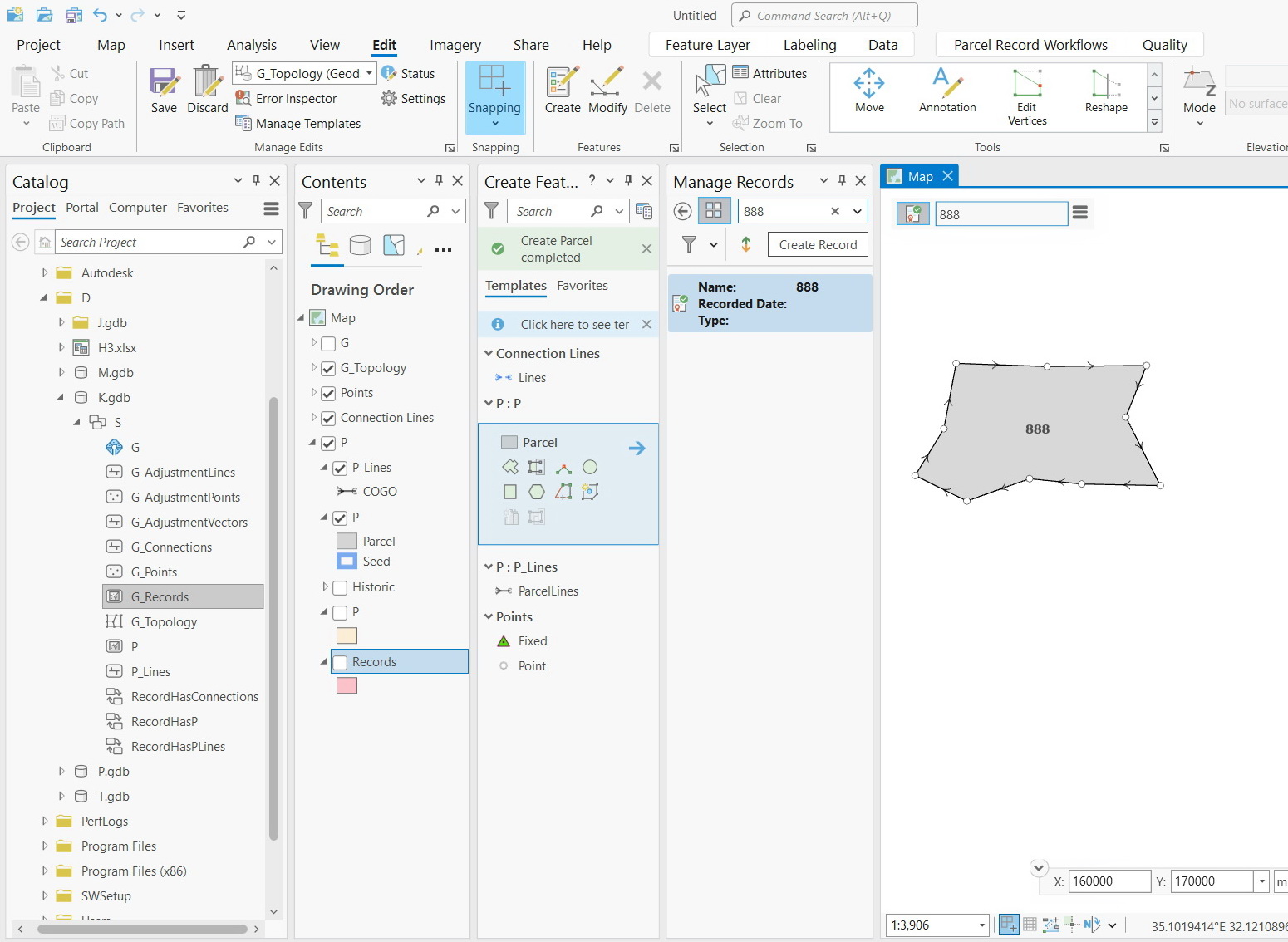This screenshot has height=942, width=1288.
Task: Enable the Historic layer checkbox
Action: [x=340, y=587]
